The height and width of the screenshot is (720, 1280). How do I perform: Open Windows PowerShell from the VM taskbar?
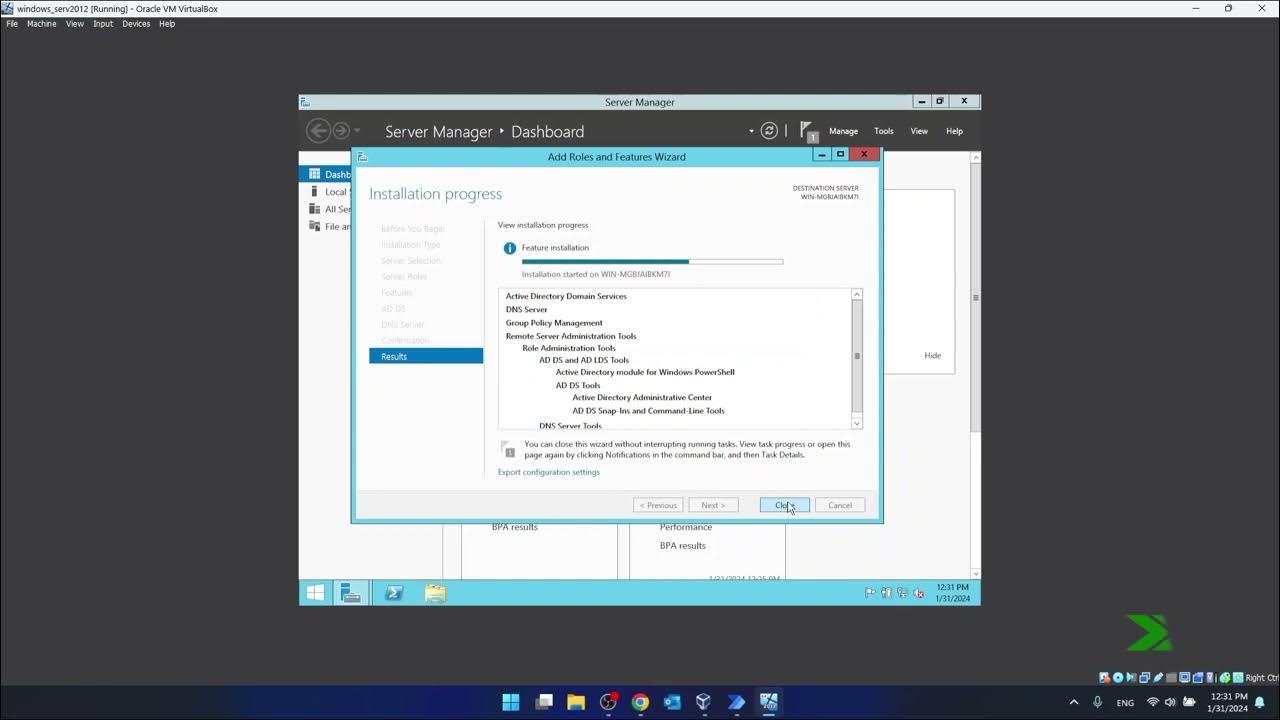click(x=393, y=592)
